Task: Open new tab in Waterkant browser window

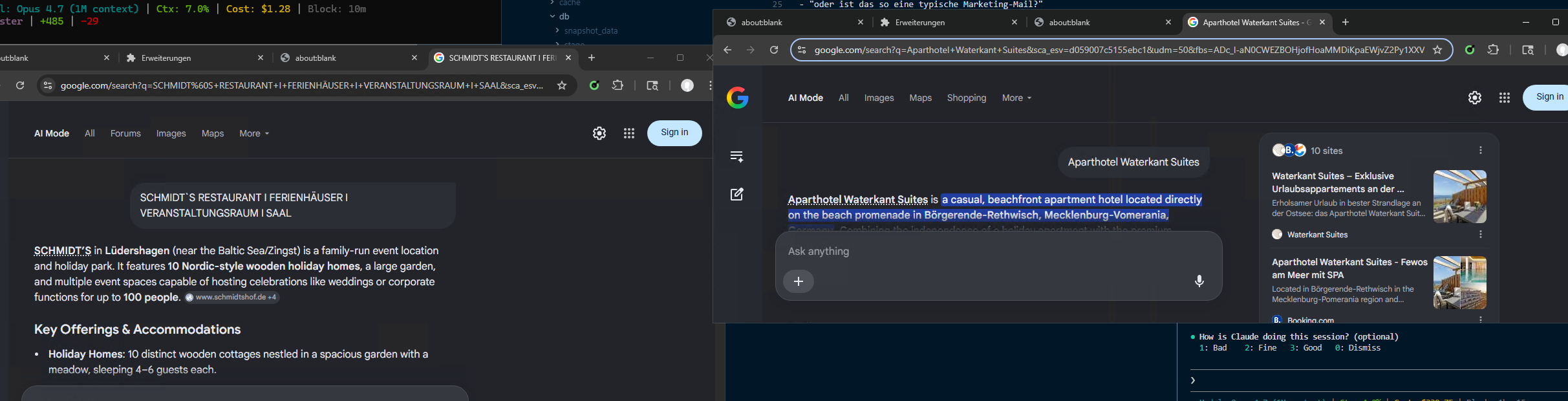Action: (1346, 22)
